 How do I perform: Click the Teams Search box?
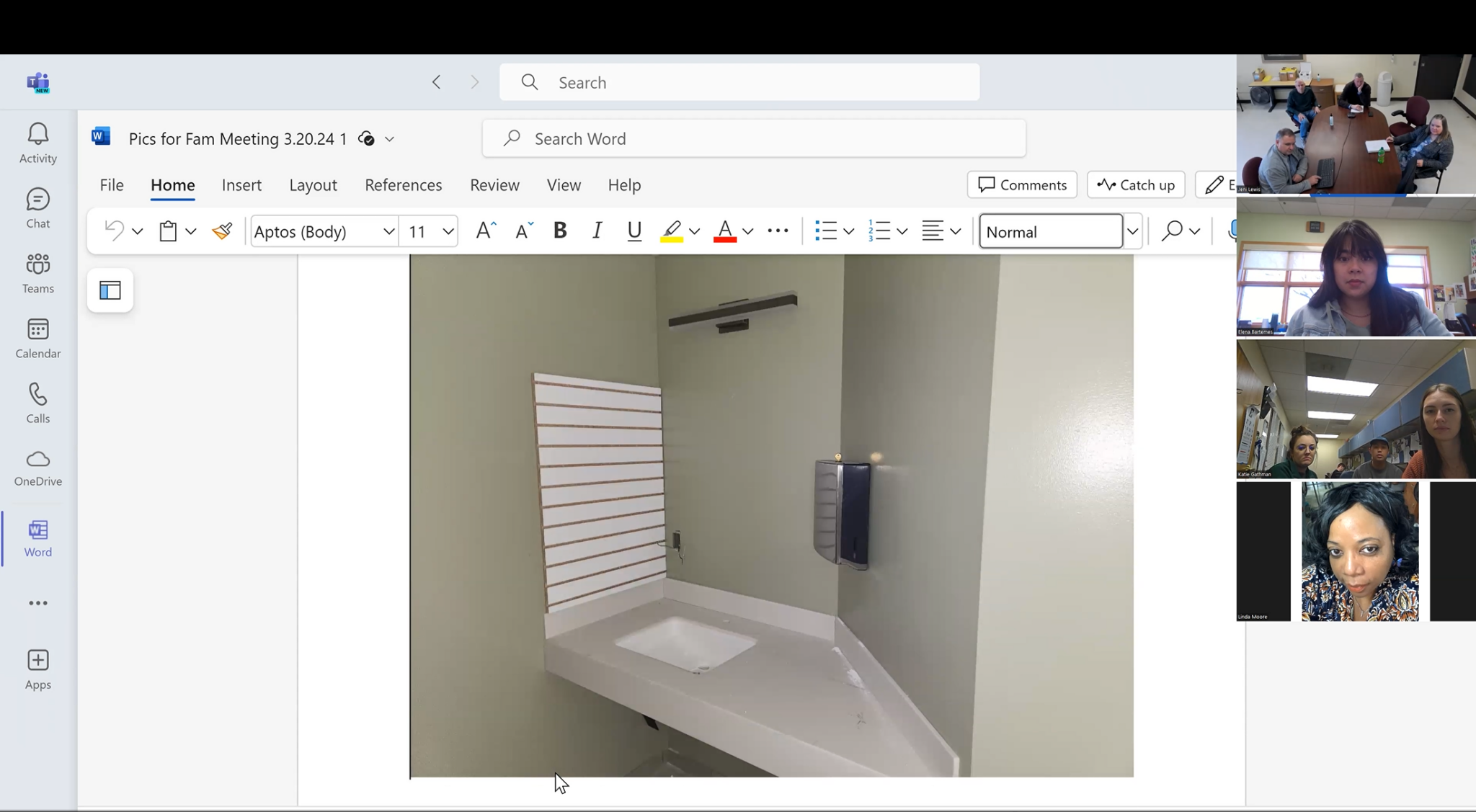click(x=739, y=82)
